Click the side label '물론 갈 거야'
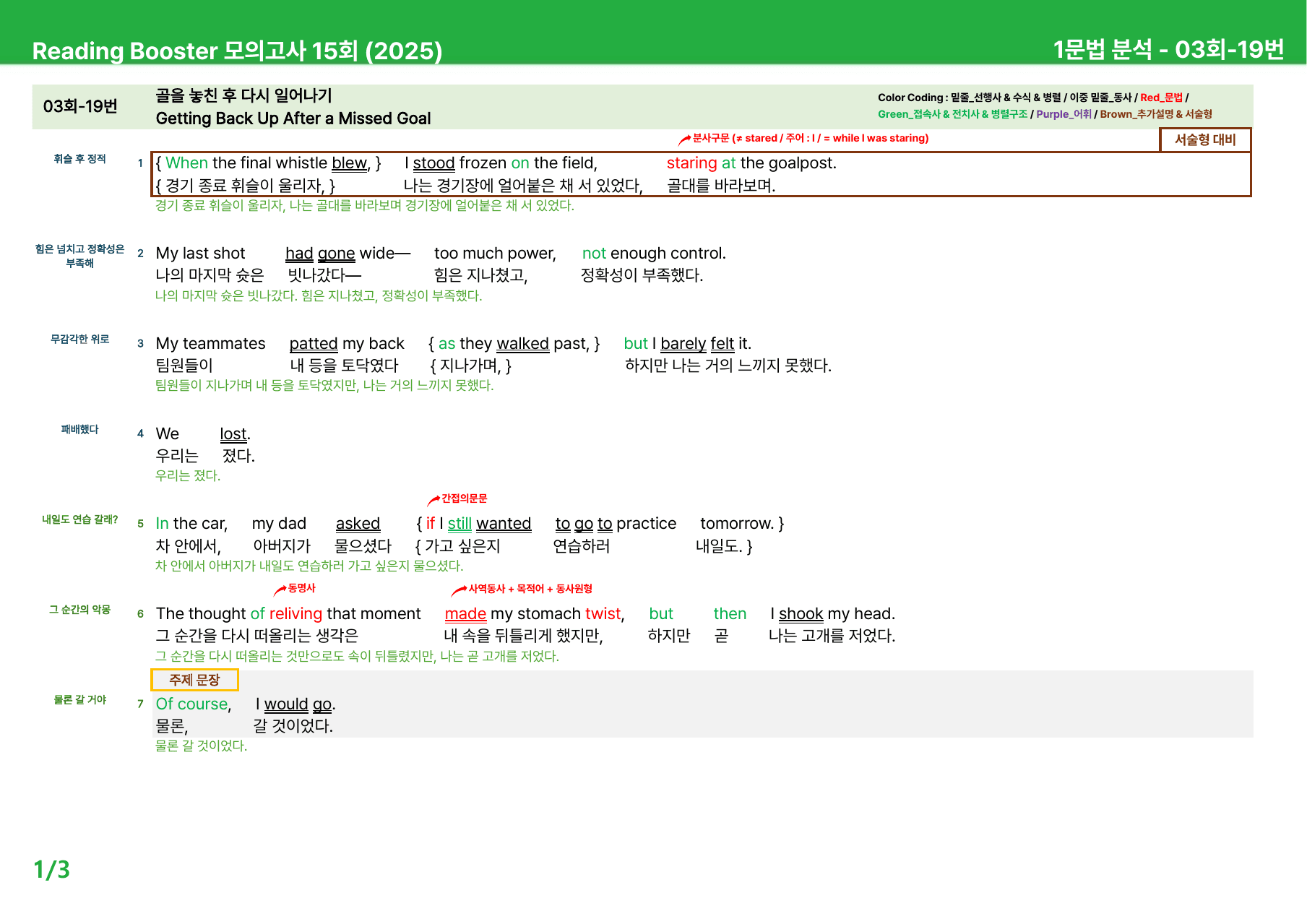Image resolution: width=1307 pixels, height=924 pixels. 79,700
